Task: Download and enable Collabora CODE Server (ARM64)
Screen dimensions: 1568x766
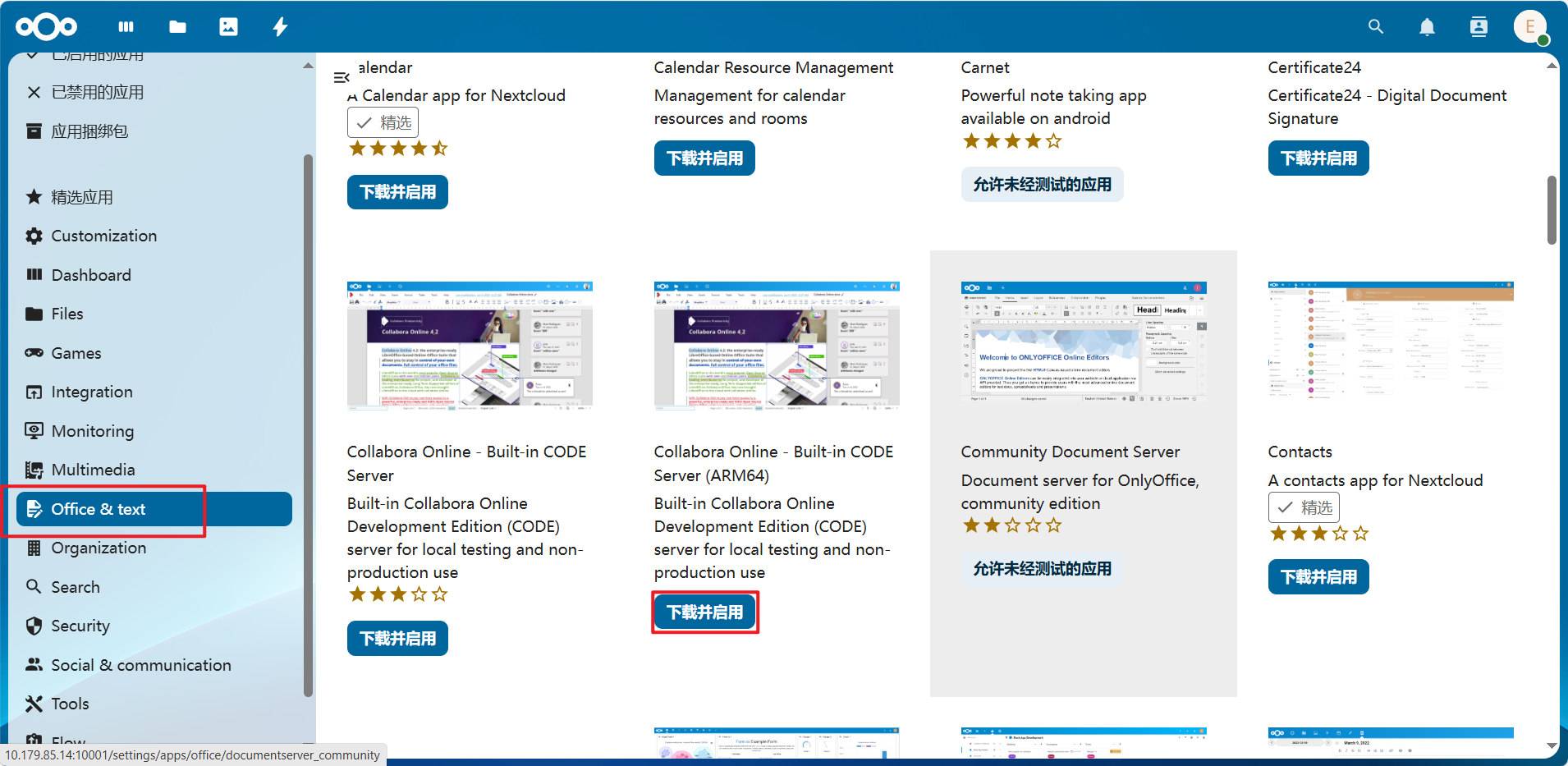Action: [704, 612]
